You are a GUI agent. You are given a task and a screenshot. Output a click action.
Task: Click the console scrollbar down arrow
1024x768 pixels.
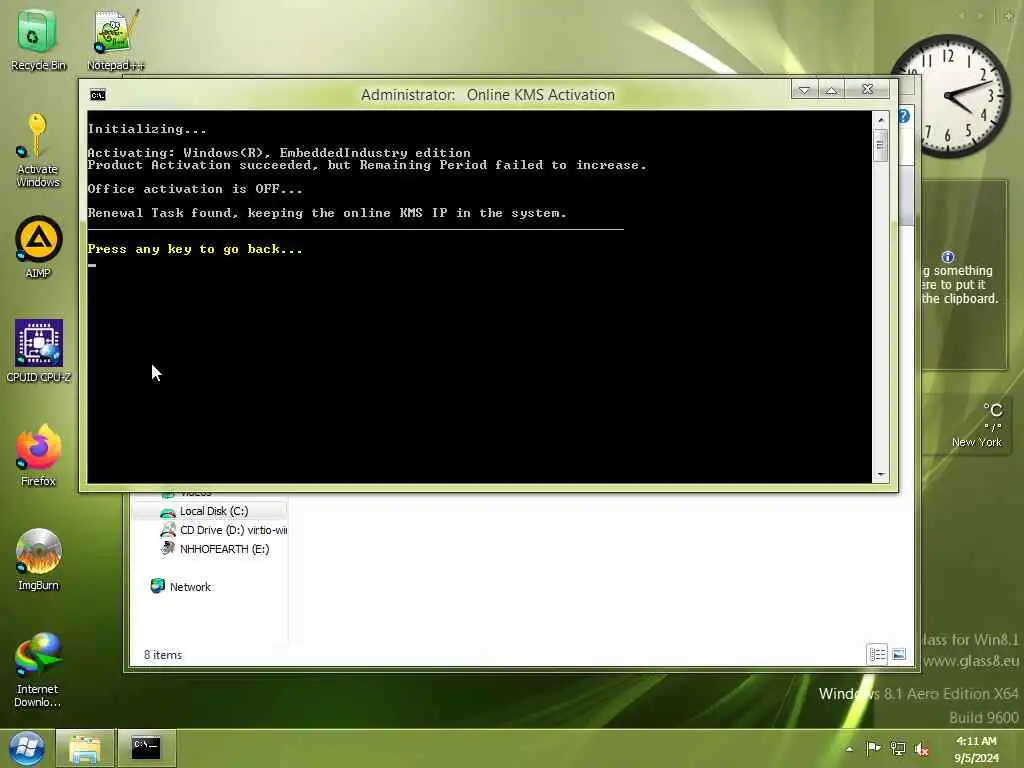(x=880, y=475)
